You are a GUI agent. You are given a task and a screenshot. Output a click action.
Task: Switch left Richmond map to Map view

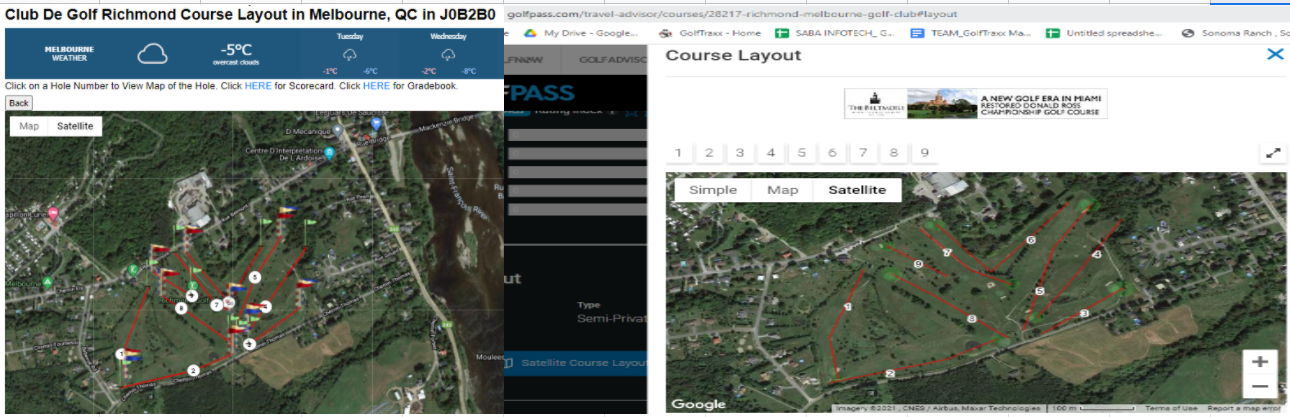click(29, 126)
